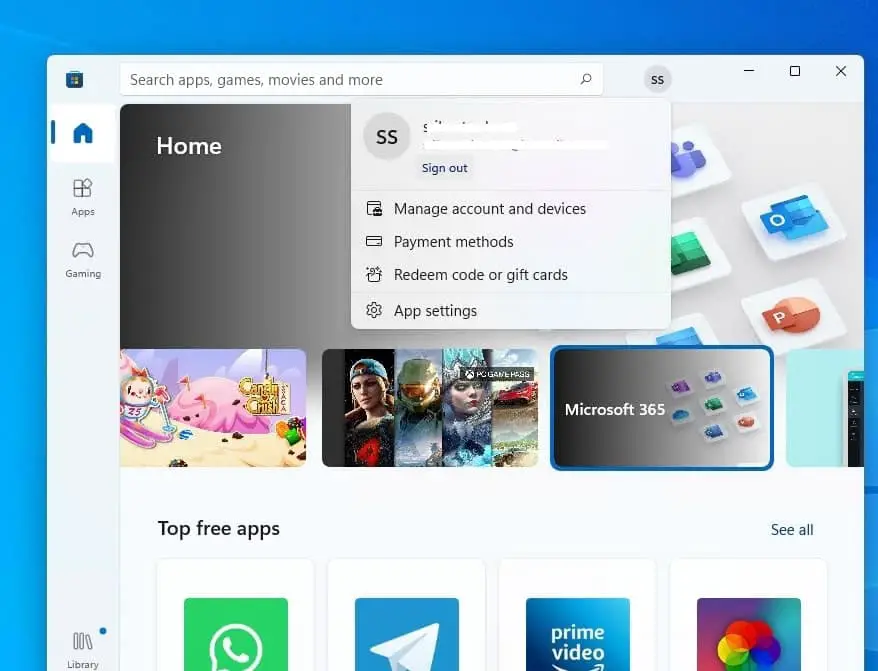Go to Home in the sidebar
Image resolution: width=878 pixels, height=671 pixels.
(83, 133)
